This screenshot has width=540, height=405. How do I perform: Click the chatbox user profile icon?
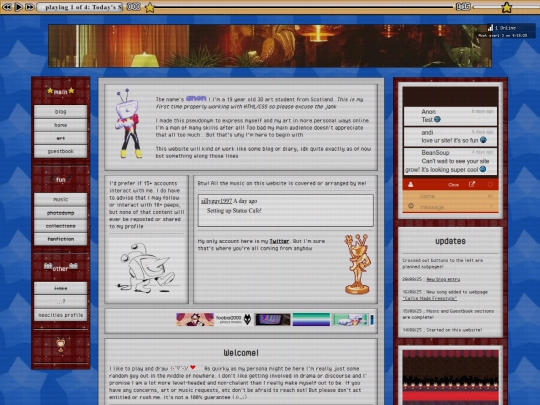411,185
